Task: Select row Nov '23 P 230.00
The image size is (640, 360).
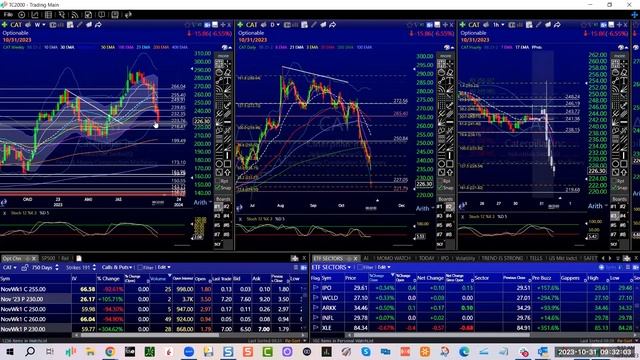Action: click(153, 299)
